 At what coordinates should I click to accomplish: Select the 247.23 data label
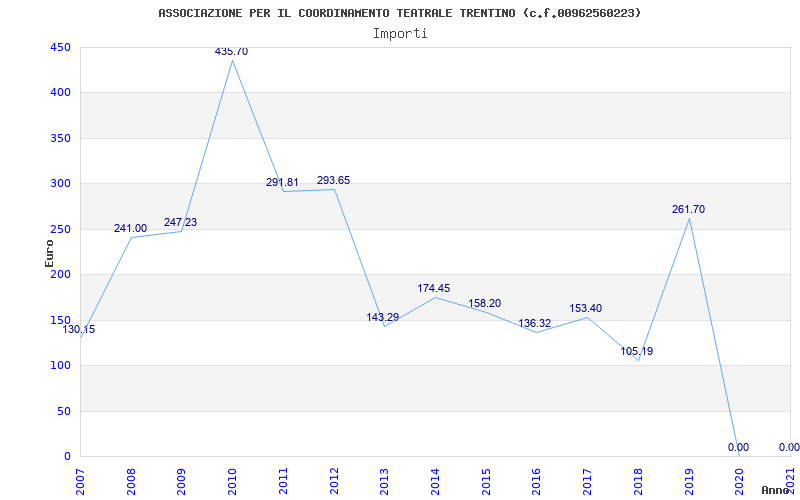click(x=180, y=222)
